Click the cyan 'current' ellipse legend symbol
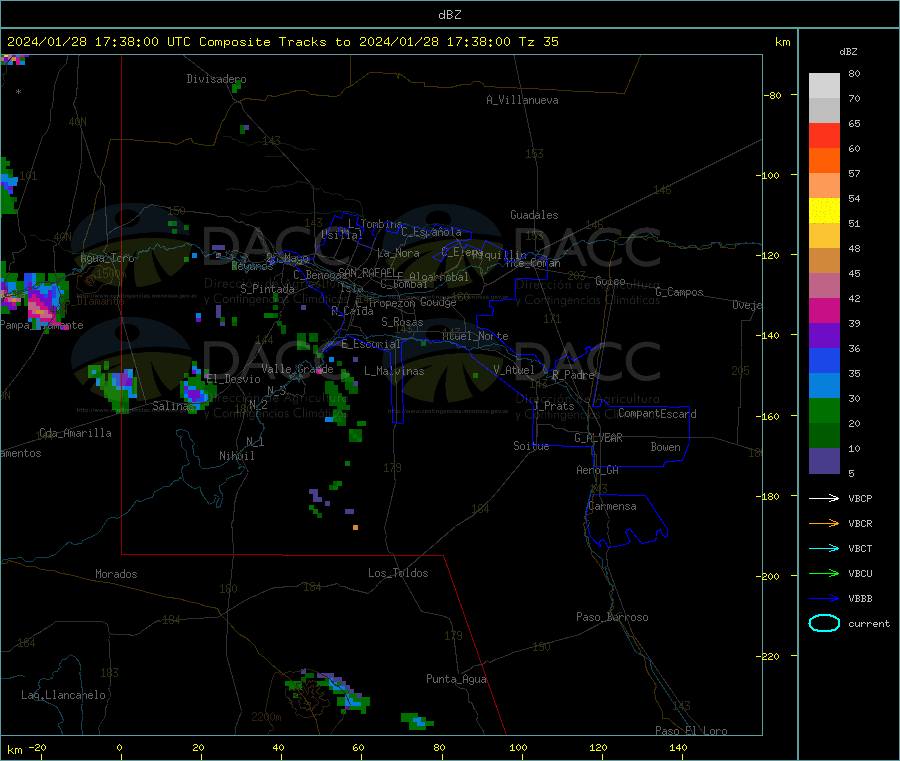 (824, 623)
